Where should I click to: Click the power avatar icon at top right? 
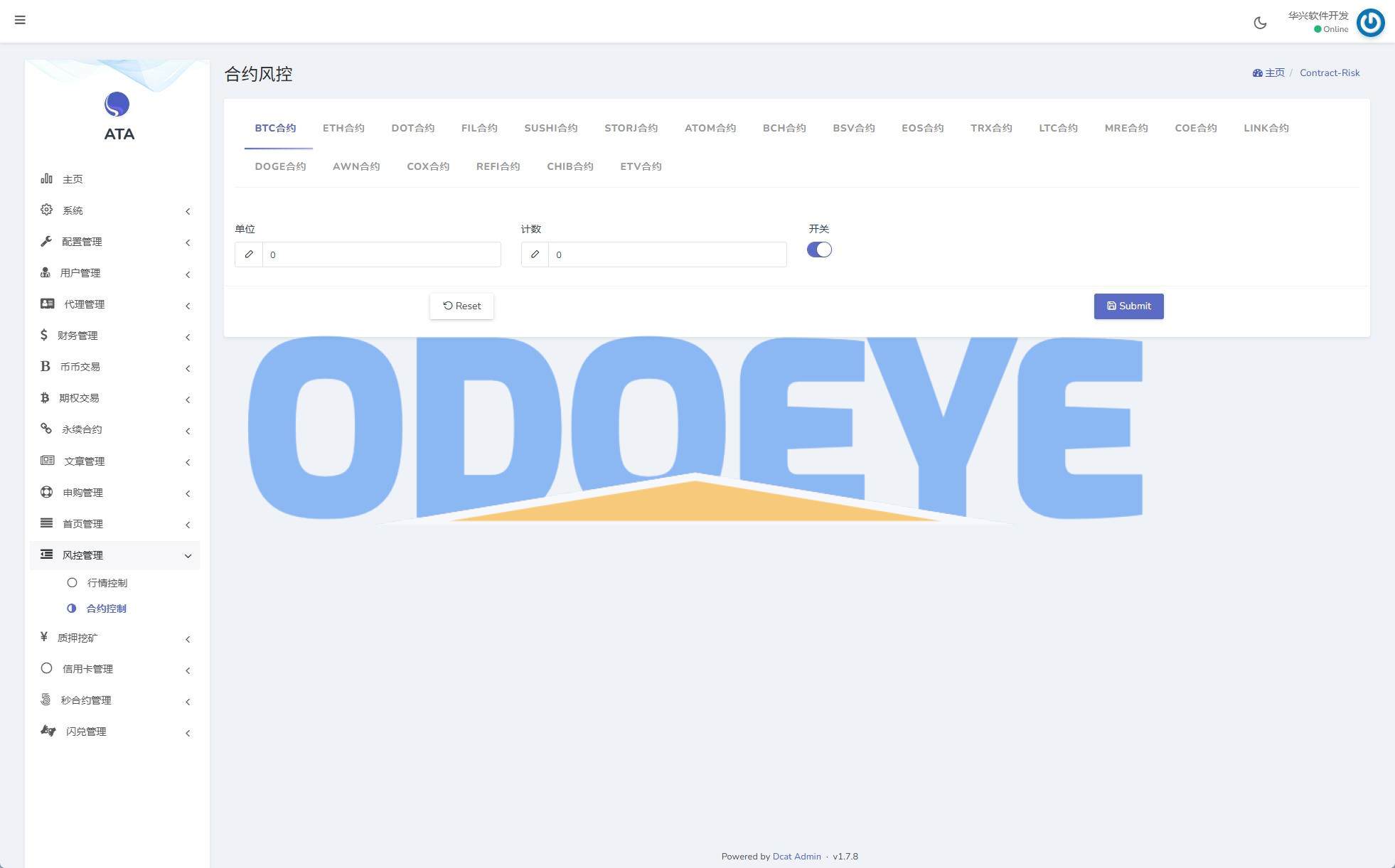point(1370,22)
